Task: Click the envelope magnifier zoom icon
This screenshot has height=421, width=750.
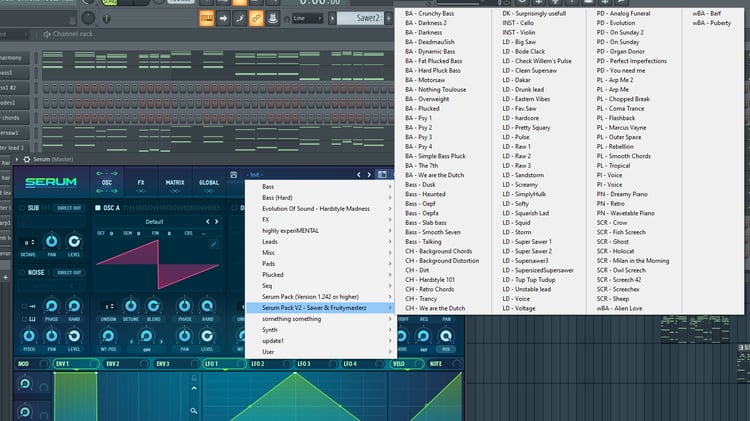Action: (x=194, y=411)
